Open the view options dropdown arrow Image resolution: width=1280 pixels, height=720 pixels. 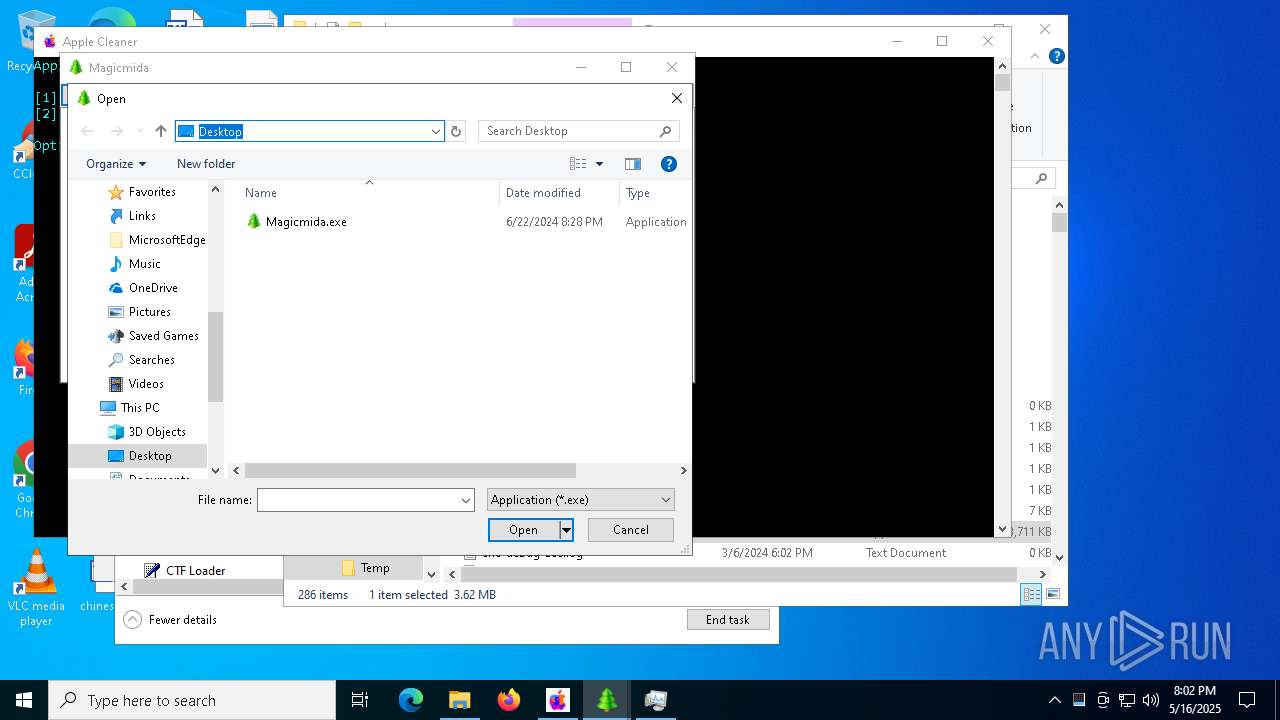(x=599, y=164)
